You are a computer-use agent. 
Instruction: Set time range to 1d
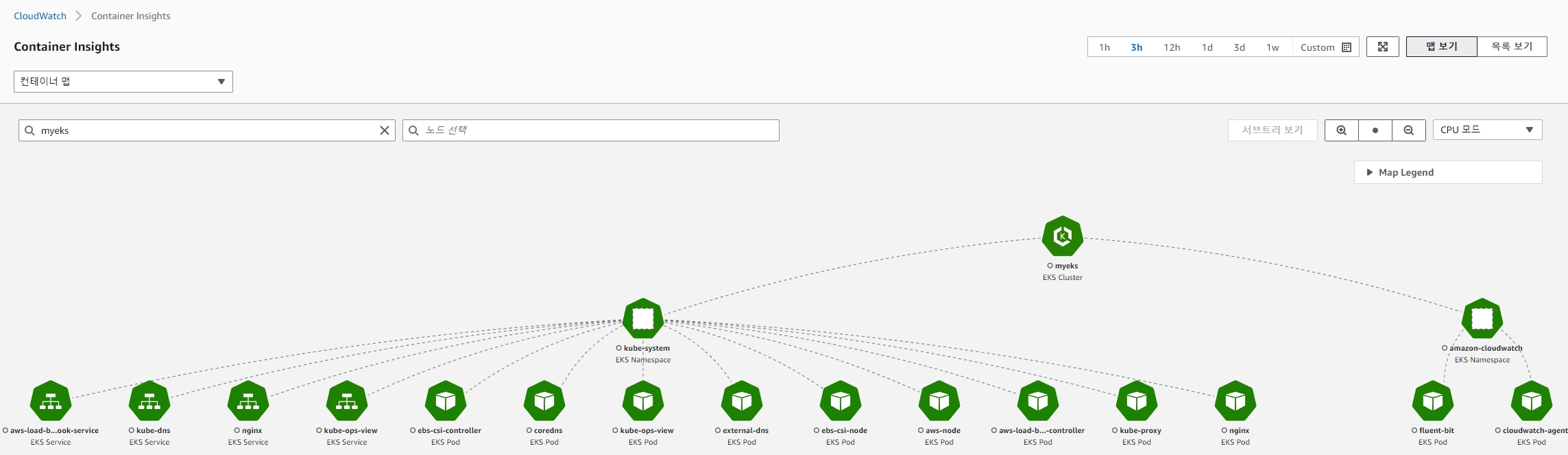click(x=1207, y=47)
